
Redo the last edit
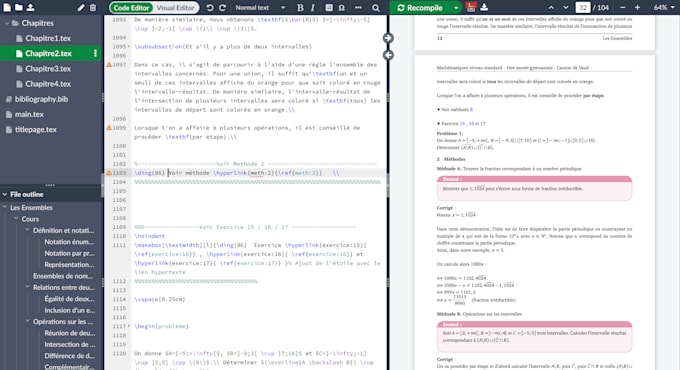pyautogui.click(x=222, y=8)
